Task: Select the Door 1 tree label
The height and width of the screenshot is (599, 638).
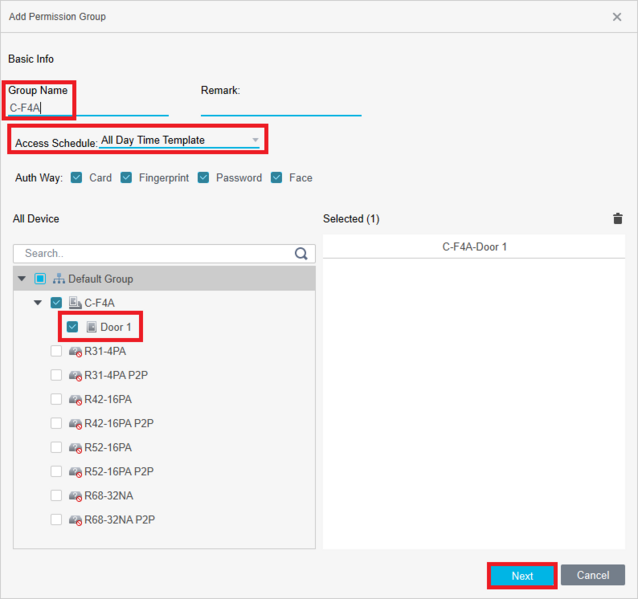Action: point(116,327)
